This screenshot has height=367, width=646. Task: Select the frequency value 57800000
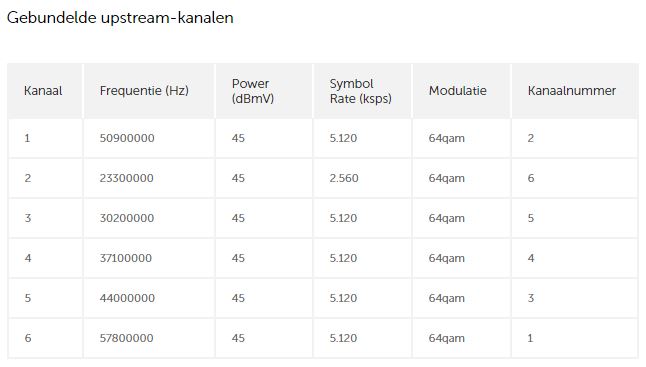(x=126, y=338)
